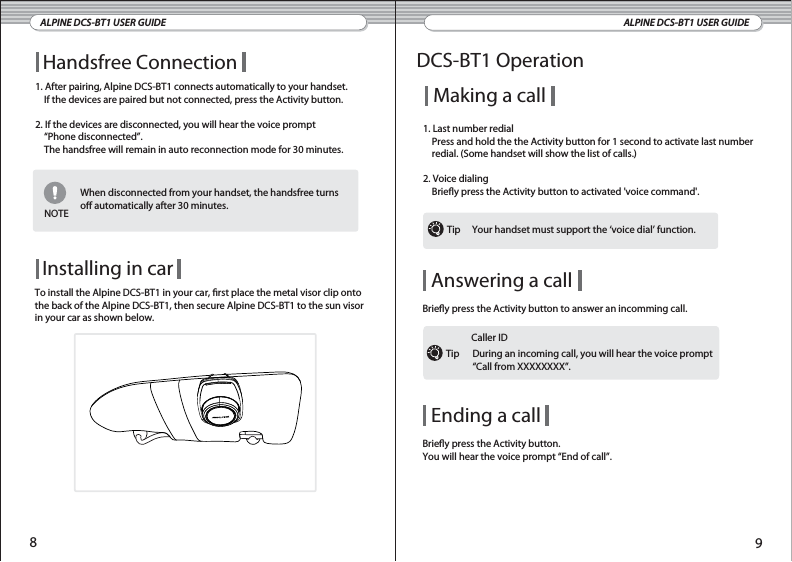Click 'redial. (Some handset will show the list of calls.)'
This screenshot has height=562, width=792.
coord(534,154)
